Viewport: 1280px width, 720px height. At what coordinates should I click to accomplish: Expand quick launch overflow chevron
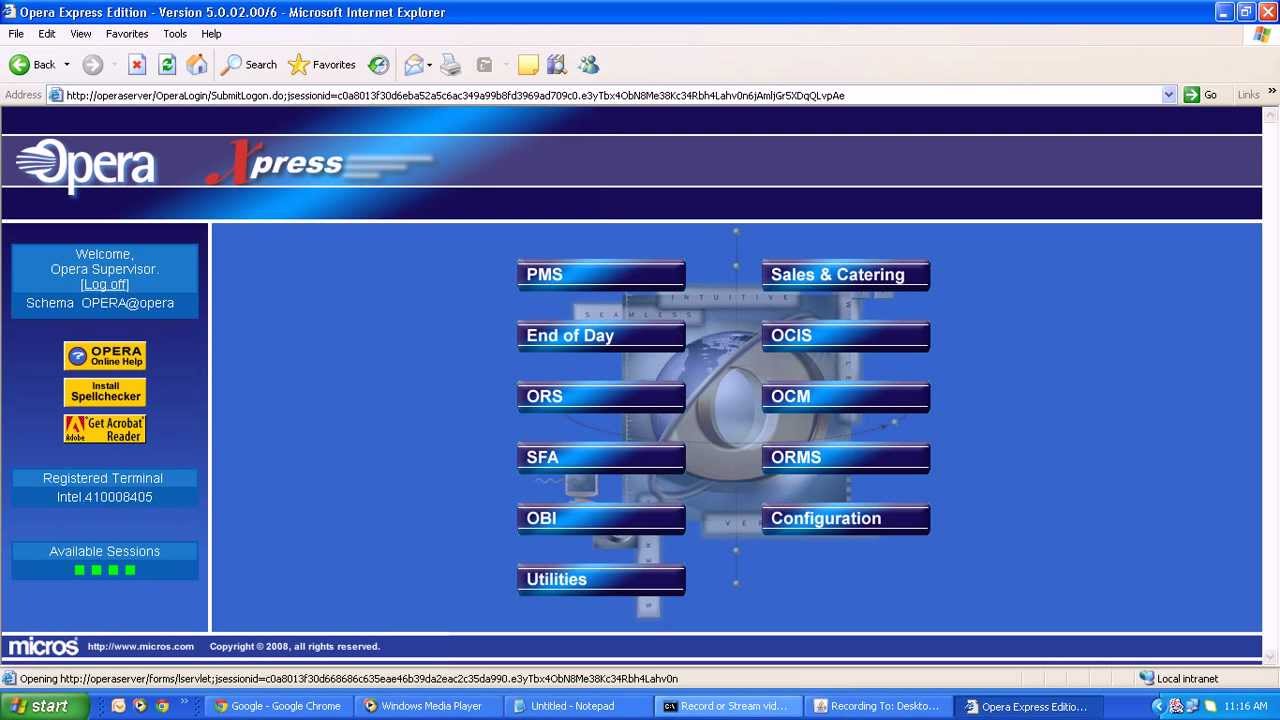click(184, 704)
